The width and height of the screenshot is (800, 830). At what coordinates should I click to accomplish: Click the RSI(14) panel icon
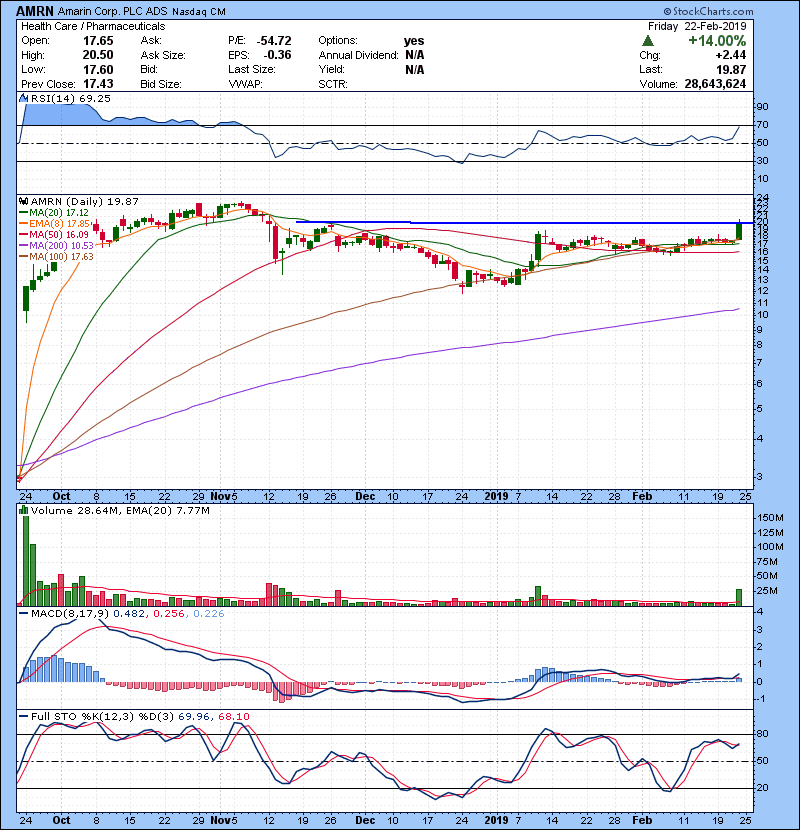pos(23,98)
